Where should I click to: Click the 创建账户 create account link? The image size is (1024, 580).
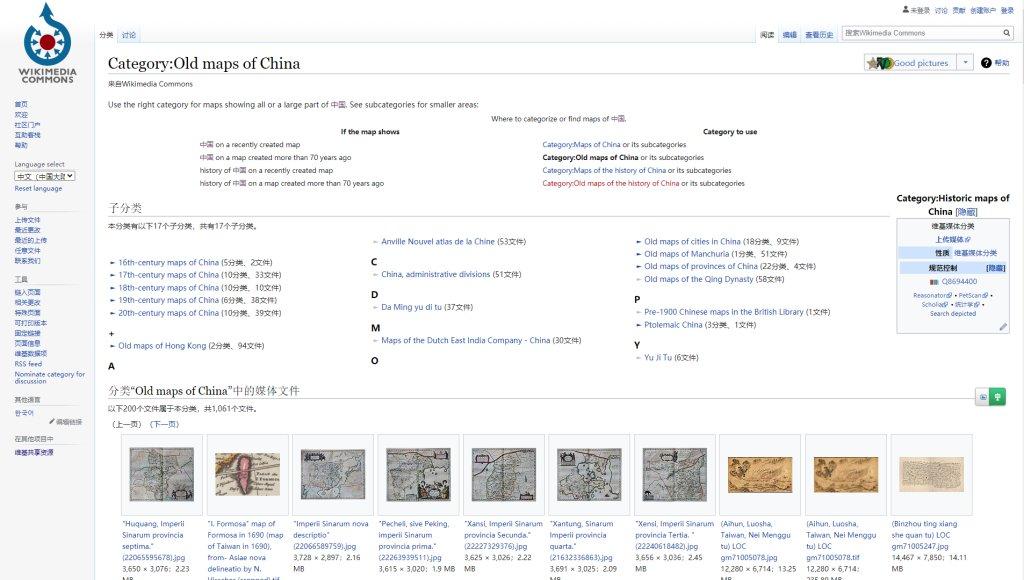983,10
